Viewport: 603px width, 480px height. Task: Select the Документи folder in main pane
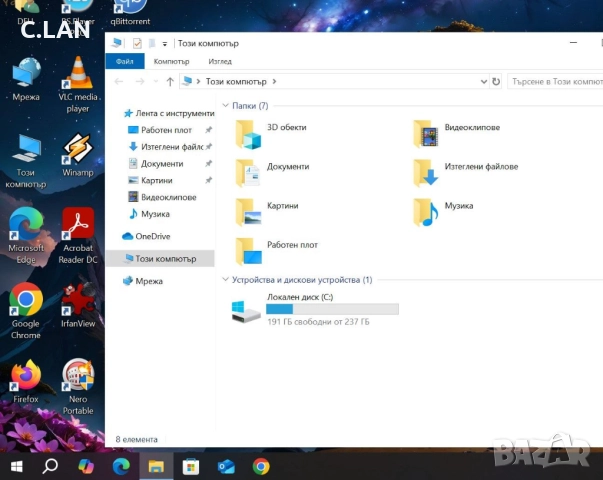(x=272, y=173)
